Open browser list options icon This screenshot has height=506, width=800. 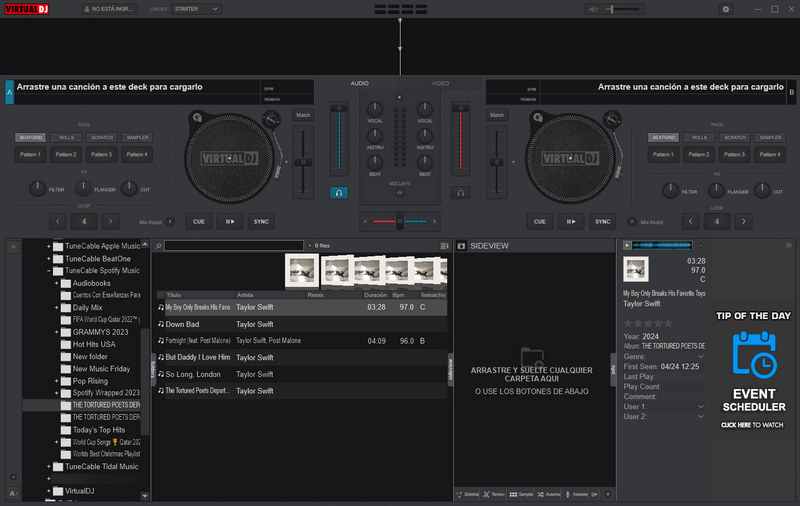(x=444, y=246)
